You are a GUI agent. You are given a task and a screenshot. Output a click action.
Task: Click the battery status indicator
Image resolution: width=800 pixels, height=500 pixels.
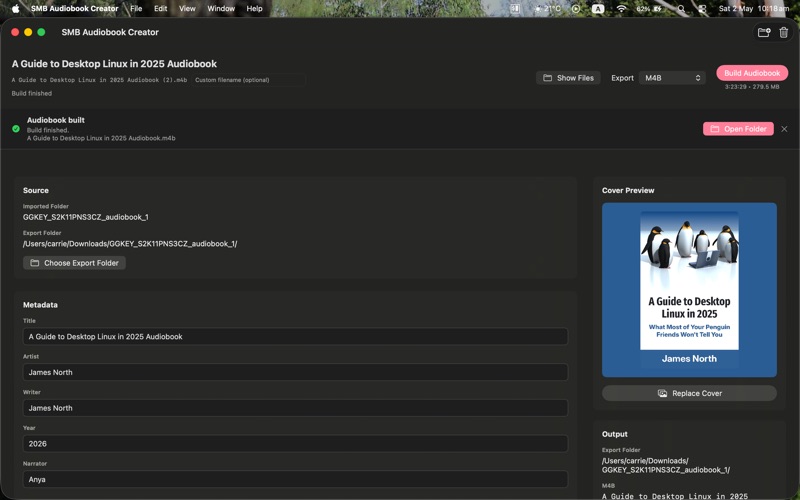point(649,9)
